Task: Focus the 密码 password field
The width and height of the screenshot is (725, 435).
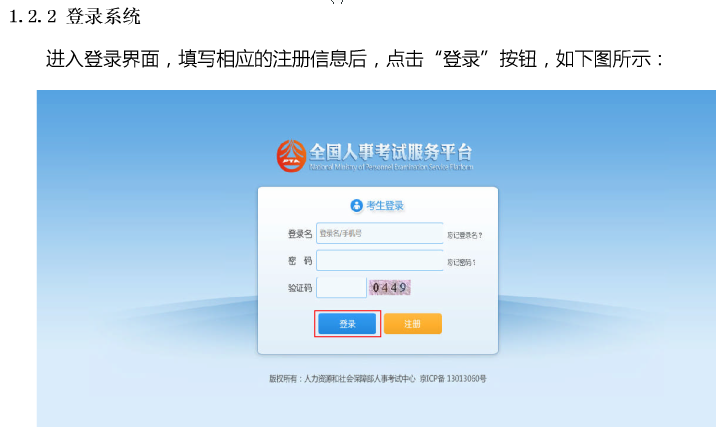Action: click(x=380, y=261)
